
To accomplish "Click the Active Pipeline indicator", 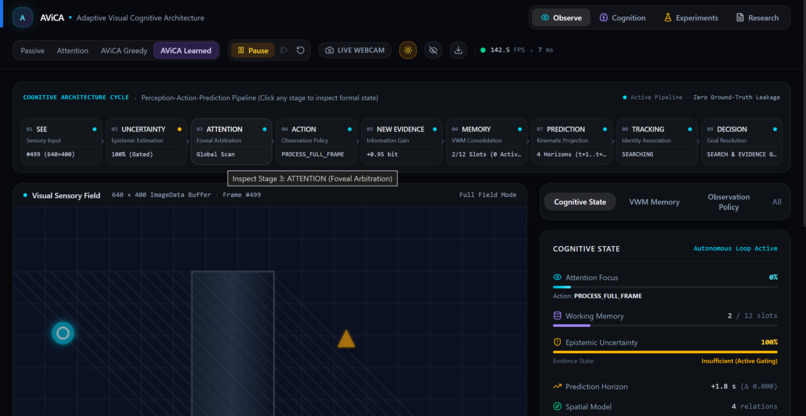I will 654,97.
